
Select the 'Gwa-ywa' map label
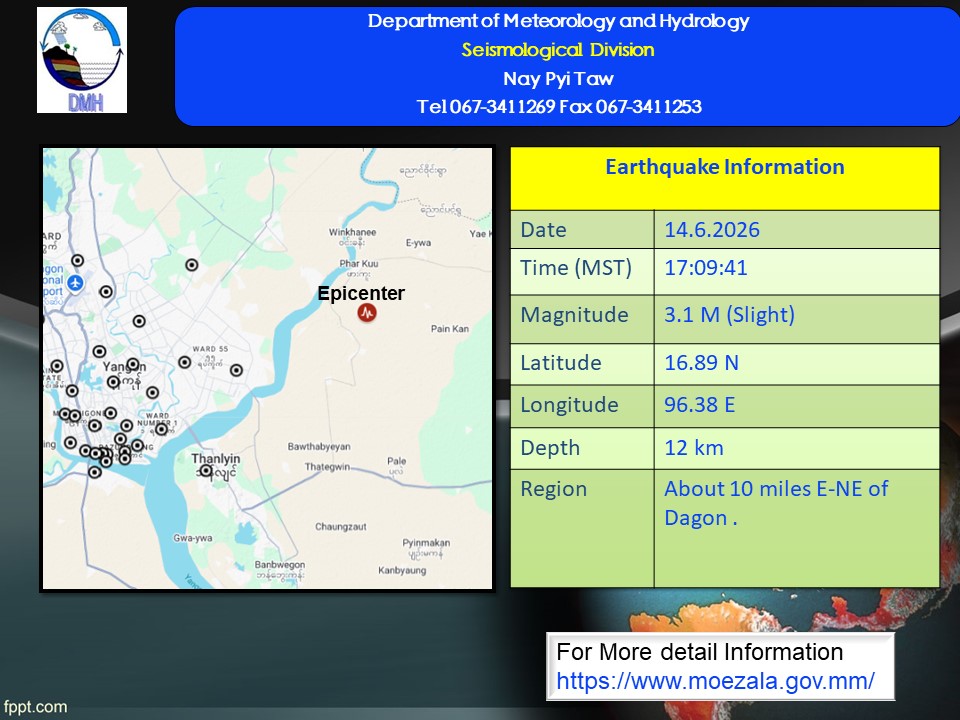pos(193,538)
